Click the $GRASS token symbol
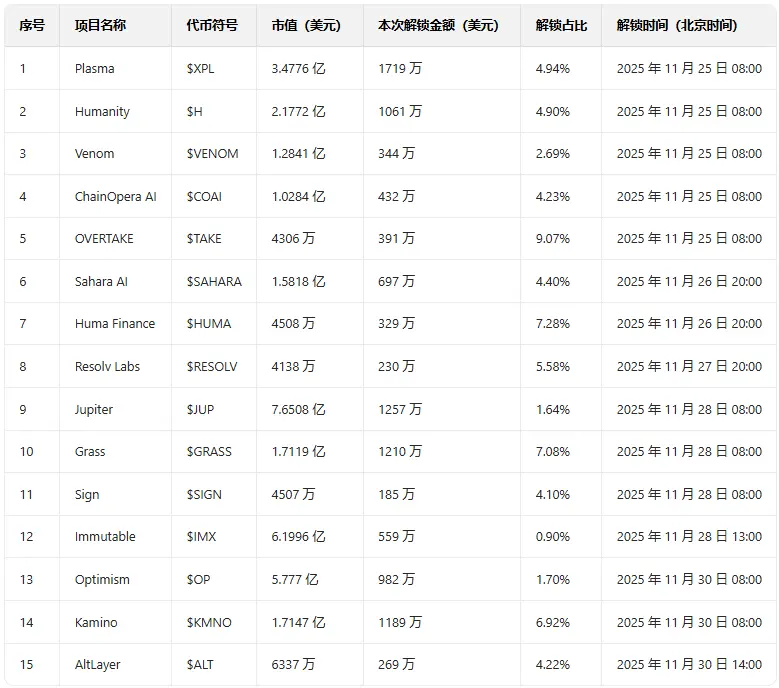The width and height of the screenshot is (779, 688). [x=209, y=452]
